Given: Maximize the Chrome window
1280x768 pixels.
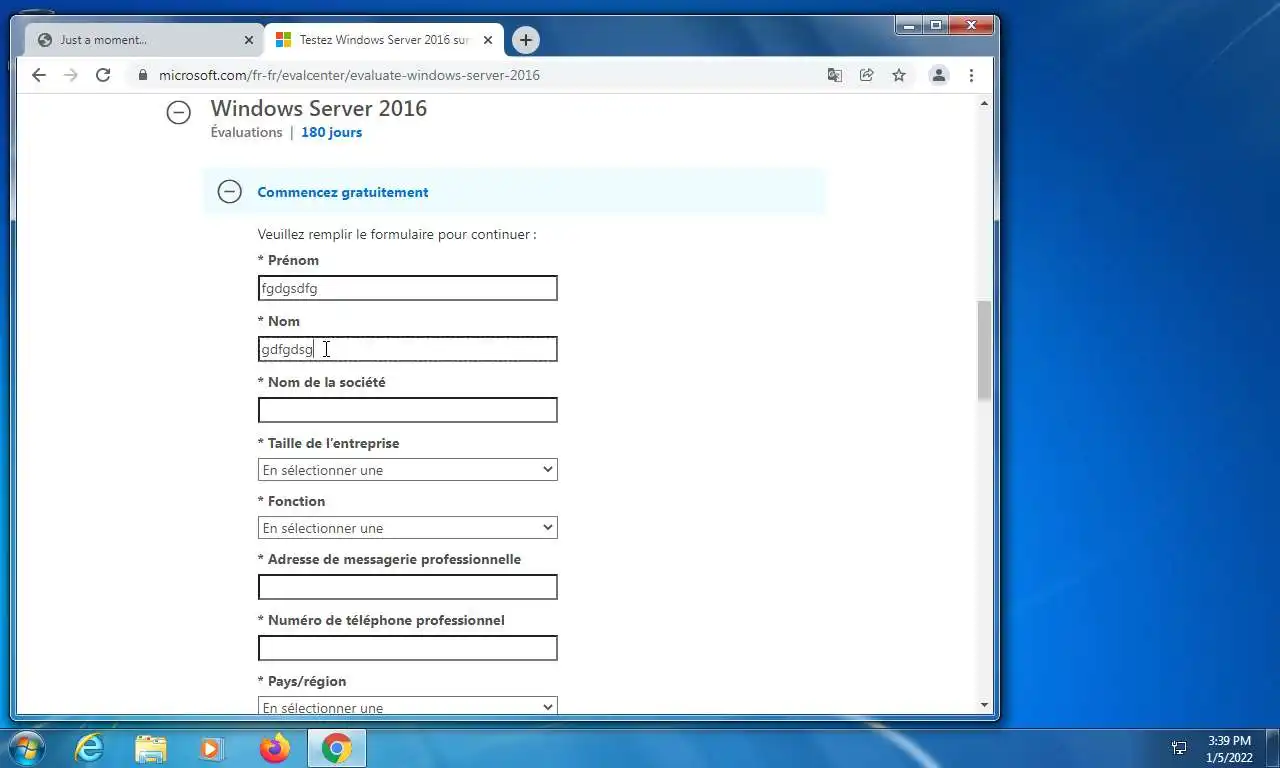Looking at the screenshot, I should (936, 25).
